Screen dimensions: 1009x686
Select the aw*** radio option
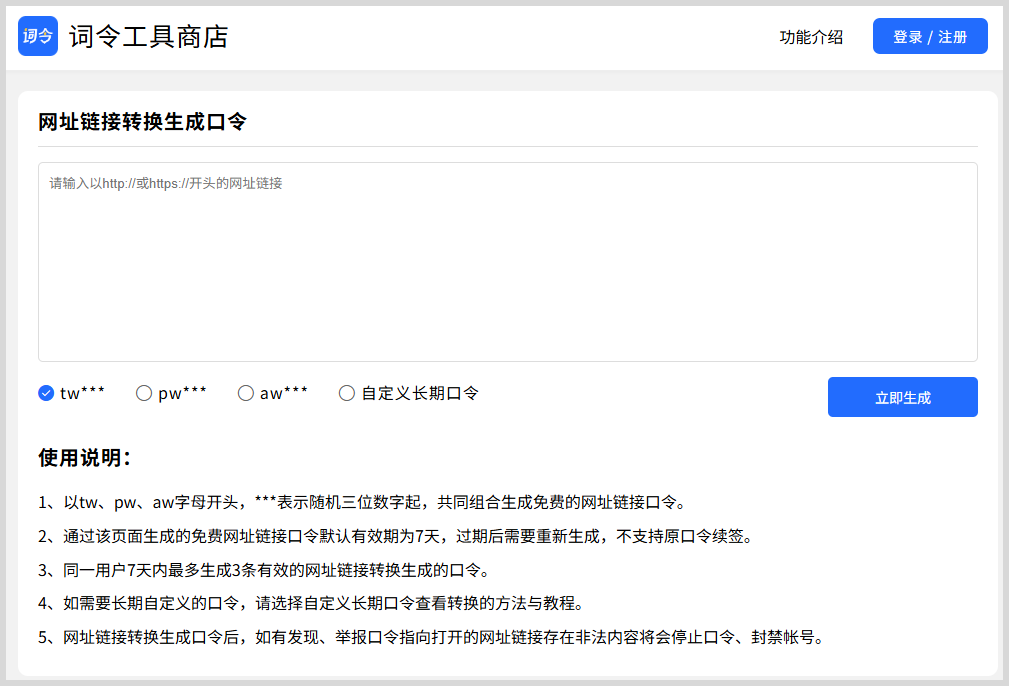pos(246,393)
